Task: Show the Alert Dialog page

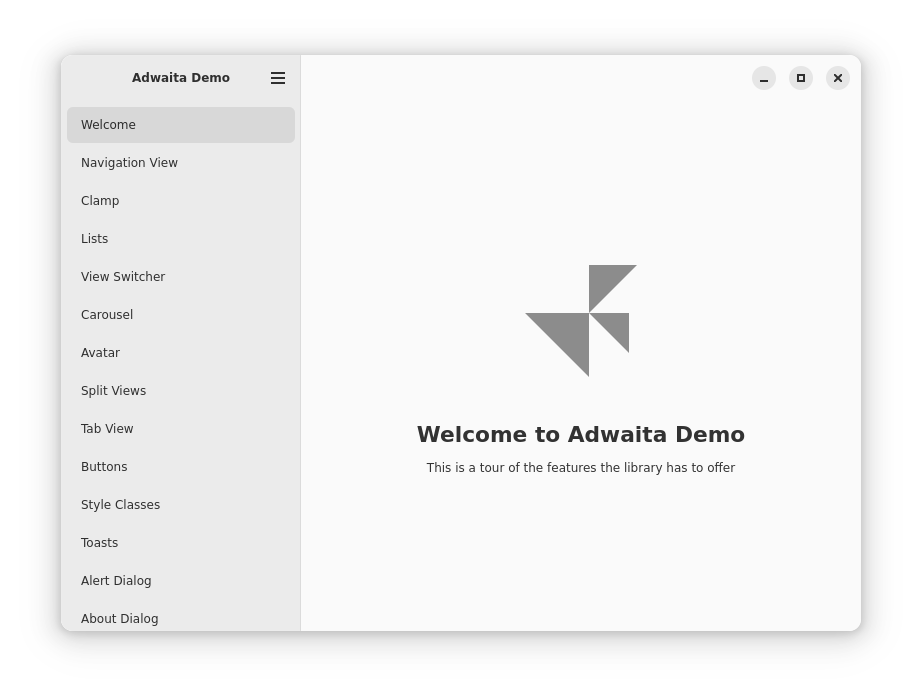Action: pyautogui.click(x=180, y=581)
